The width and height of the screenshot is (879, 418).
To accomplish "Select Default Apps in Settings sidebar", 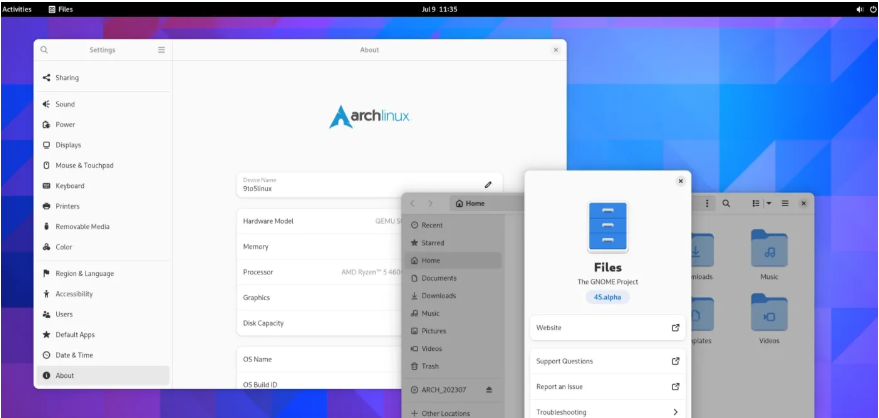I will pos(103,335).
